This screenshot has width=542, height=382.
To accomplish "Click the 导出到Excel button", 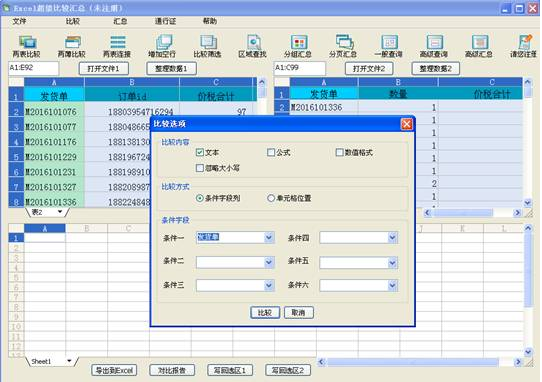I will (114, 371).
